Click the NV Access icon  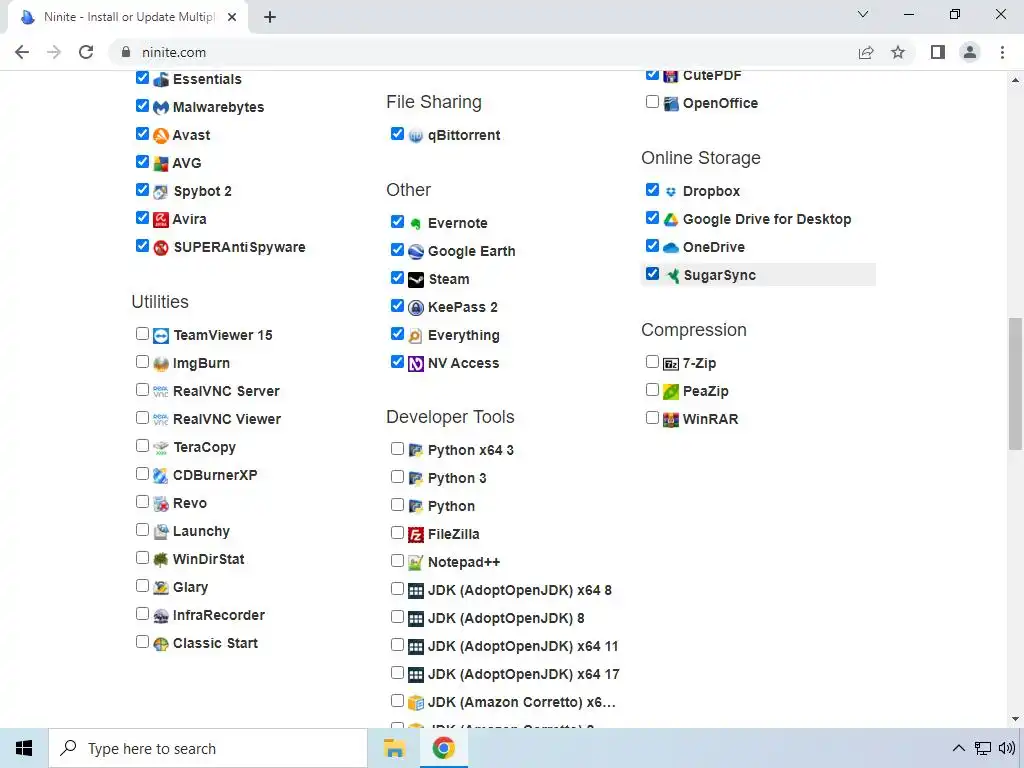[x=416, y=364]
